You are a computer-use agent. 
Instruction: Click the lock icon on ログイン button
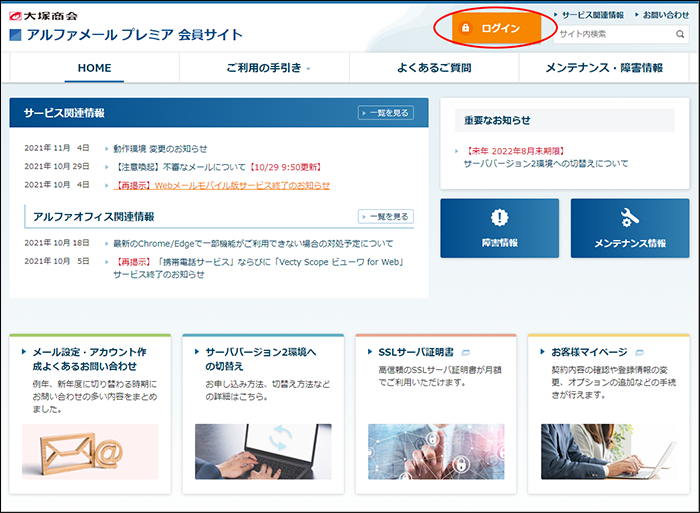pyautogui.click(x=466, y=28)
